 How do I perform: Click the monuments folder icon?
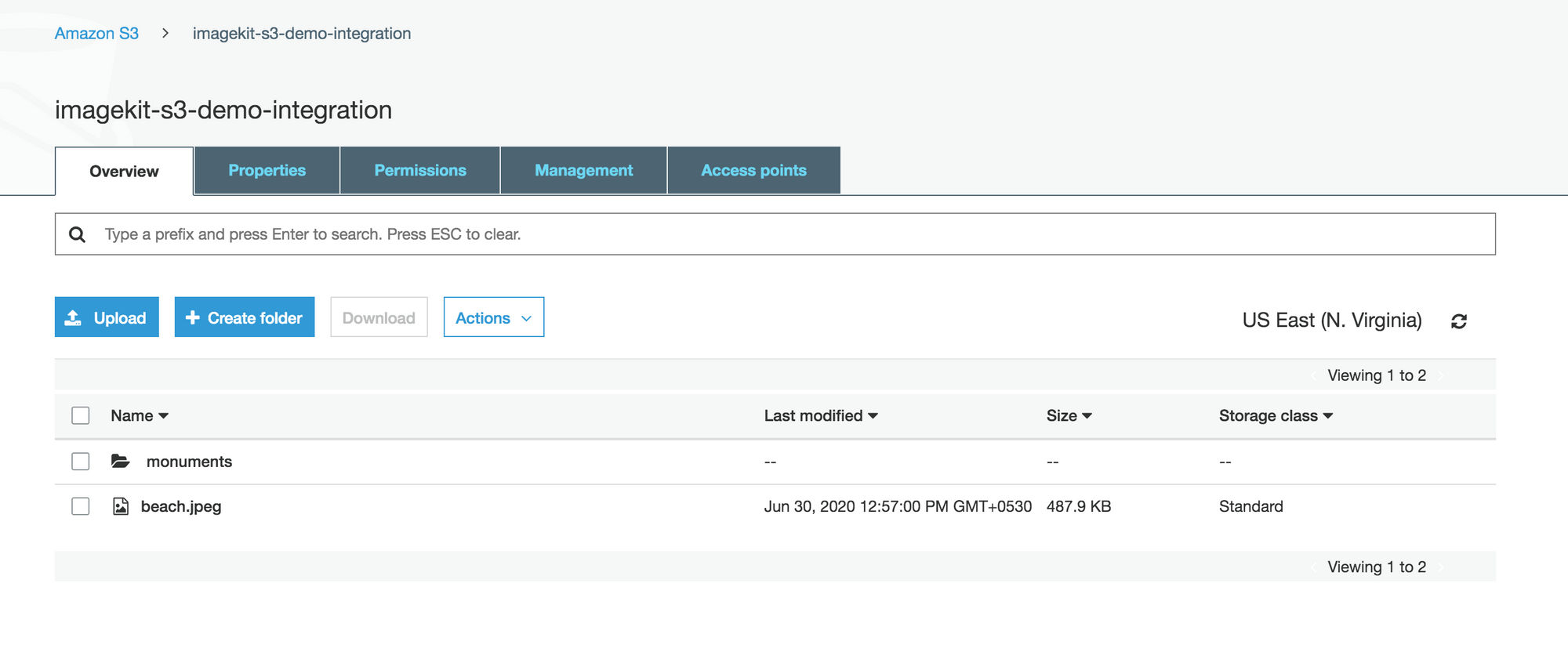tap(120, 461)
